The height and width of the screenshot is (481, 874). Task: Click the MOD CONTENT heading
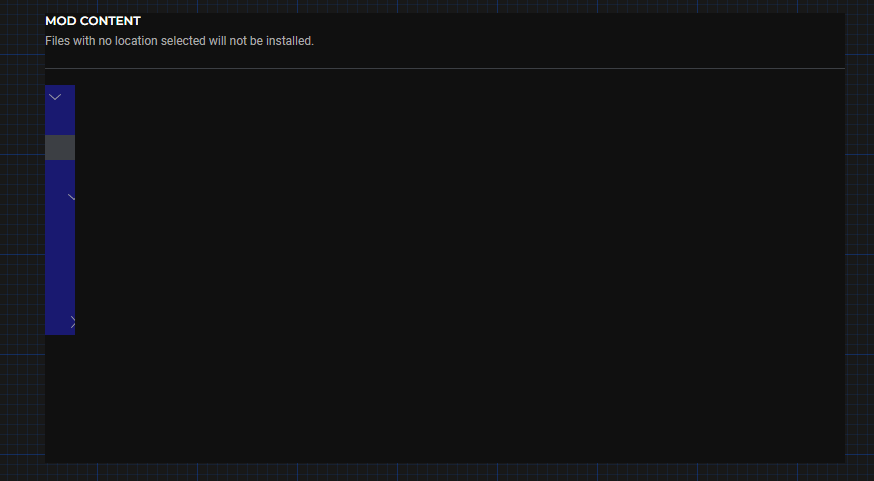pyautogui.click(x=93, y=21)
